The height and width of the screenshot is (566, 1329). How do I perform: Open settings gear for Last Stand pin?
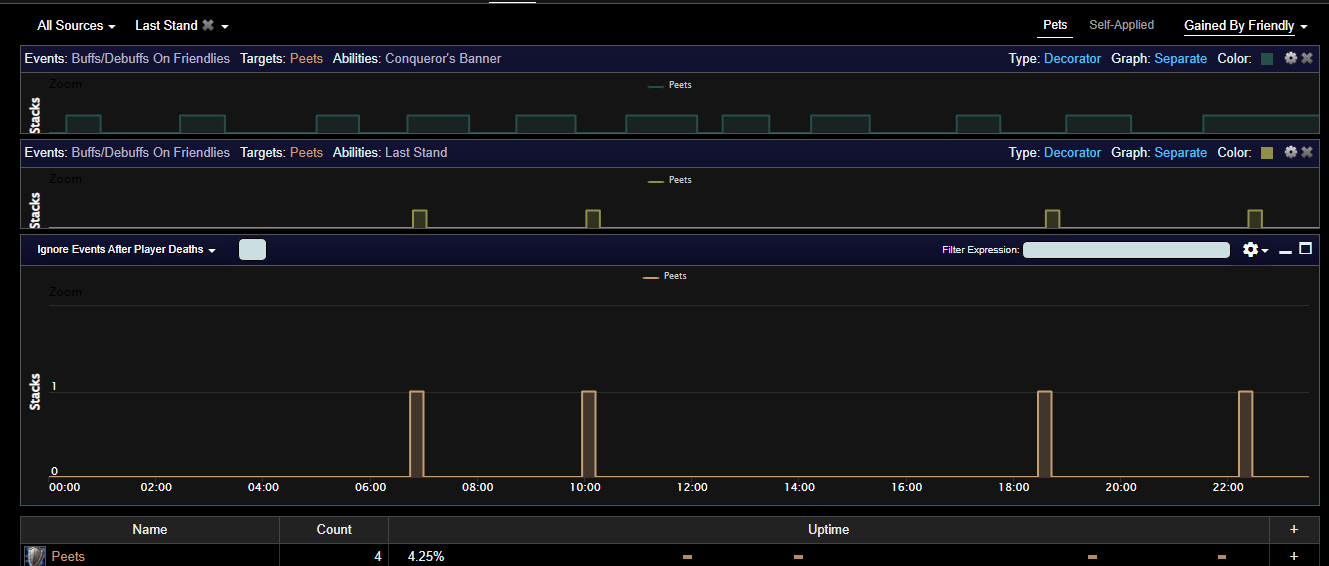coord(1291,152)
